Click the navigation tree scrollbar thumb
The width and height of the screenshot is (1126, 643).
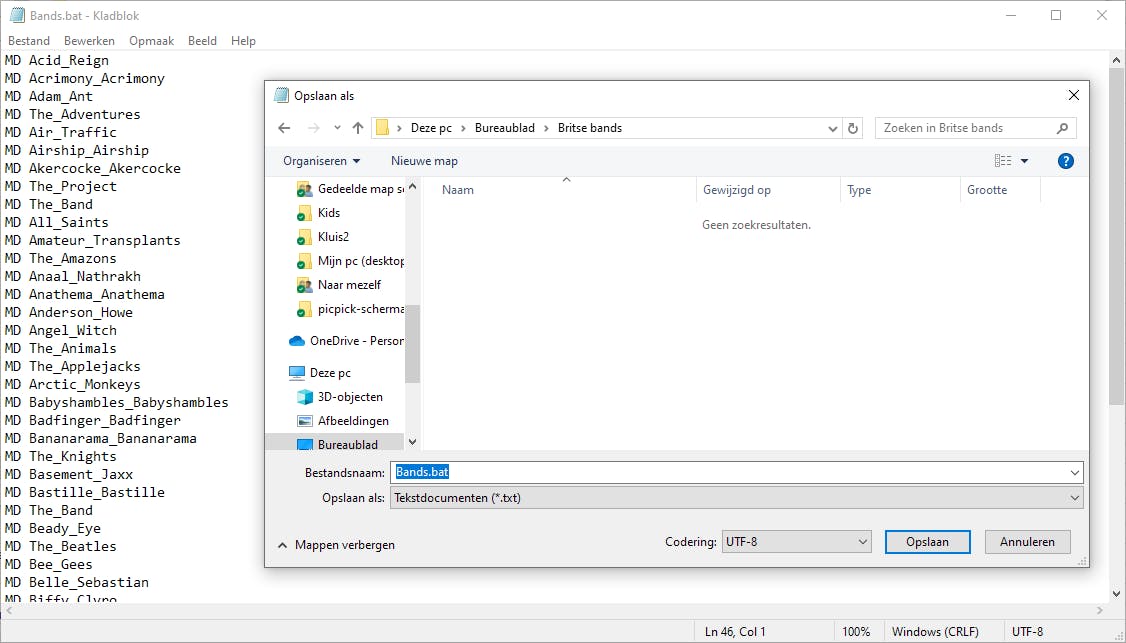tap(412, 345)
